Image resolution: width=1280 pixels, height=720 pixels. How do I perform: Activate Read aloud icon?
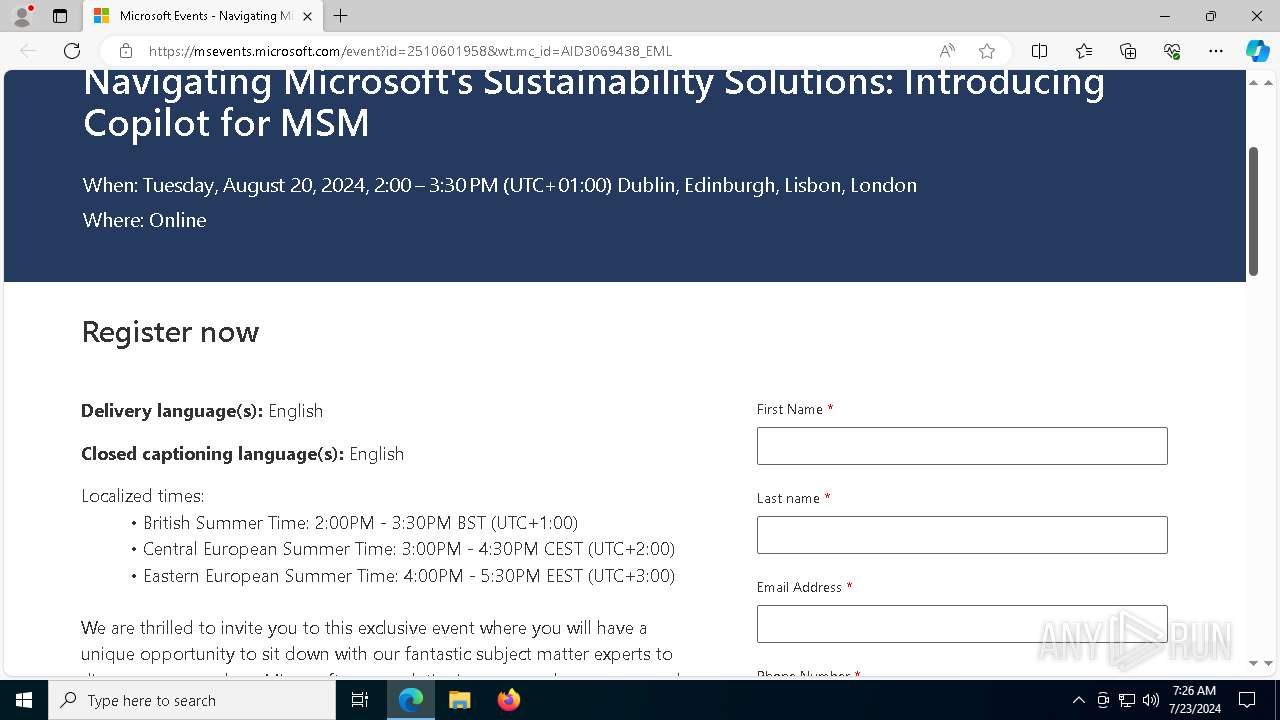947,51
